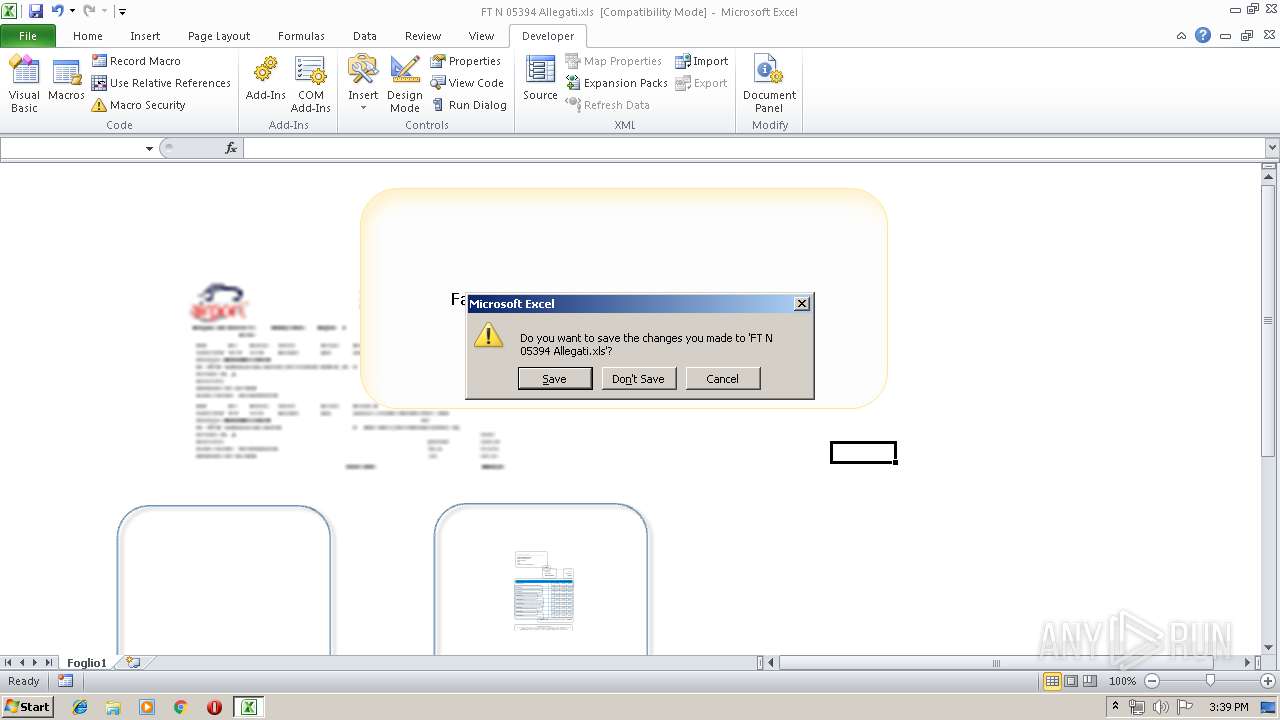Zoom out with the minus button
Viewport: 1280px width, 720px height.
[1152, 681]
